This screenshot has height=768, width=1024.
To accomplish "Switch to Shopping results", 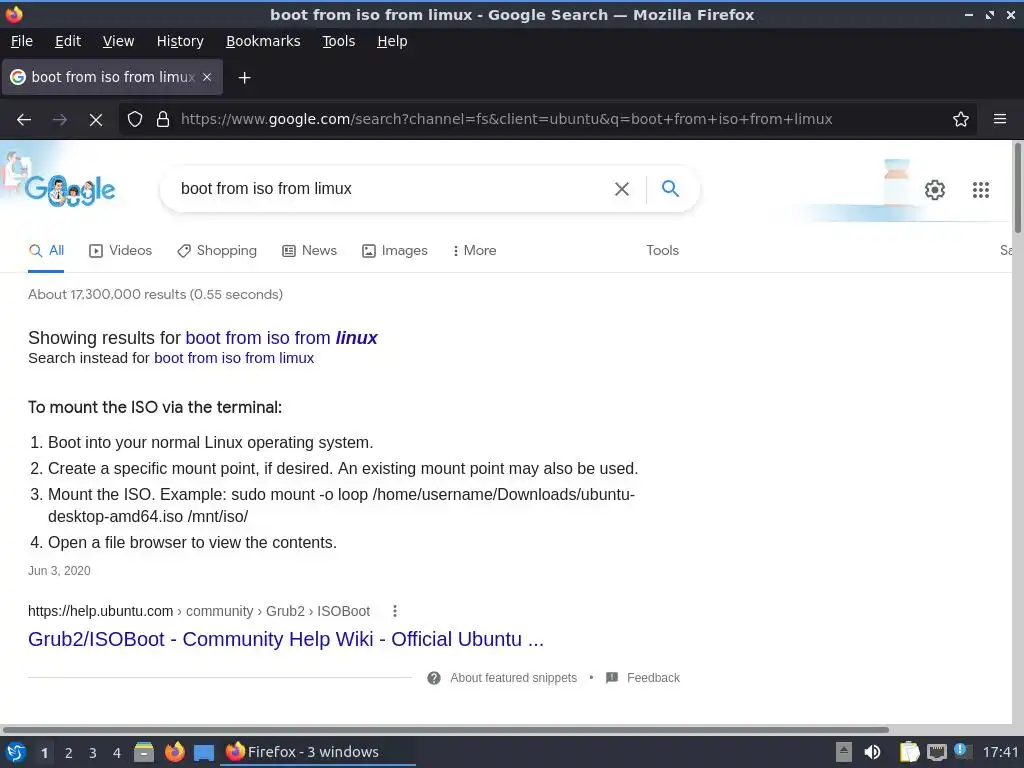I will [x=217, y=251].
